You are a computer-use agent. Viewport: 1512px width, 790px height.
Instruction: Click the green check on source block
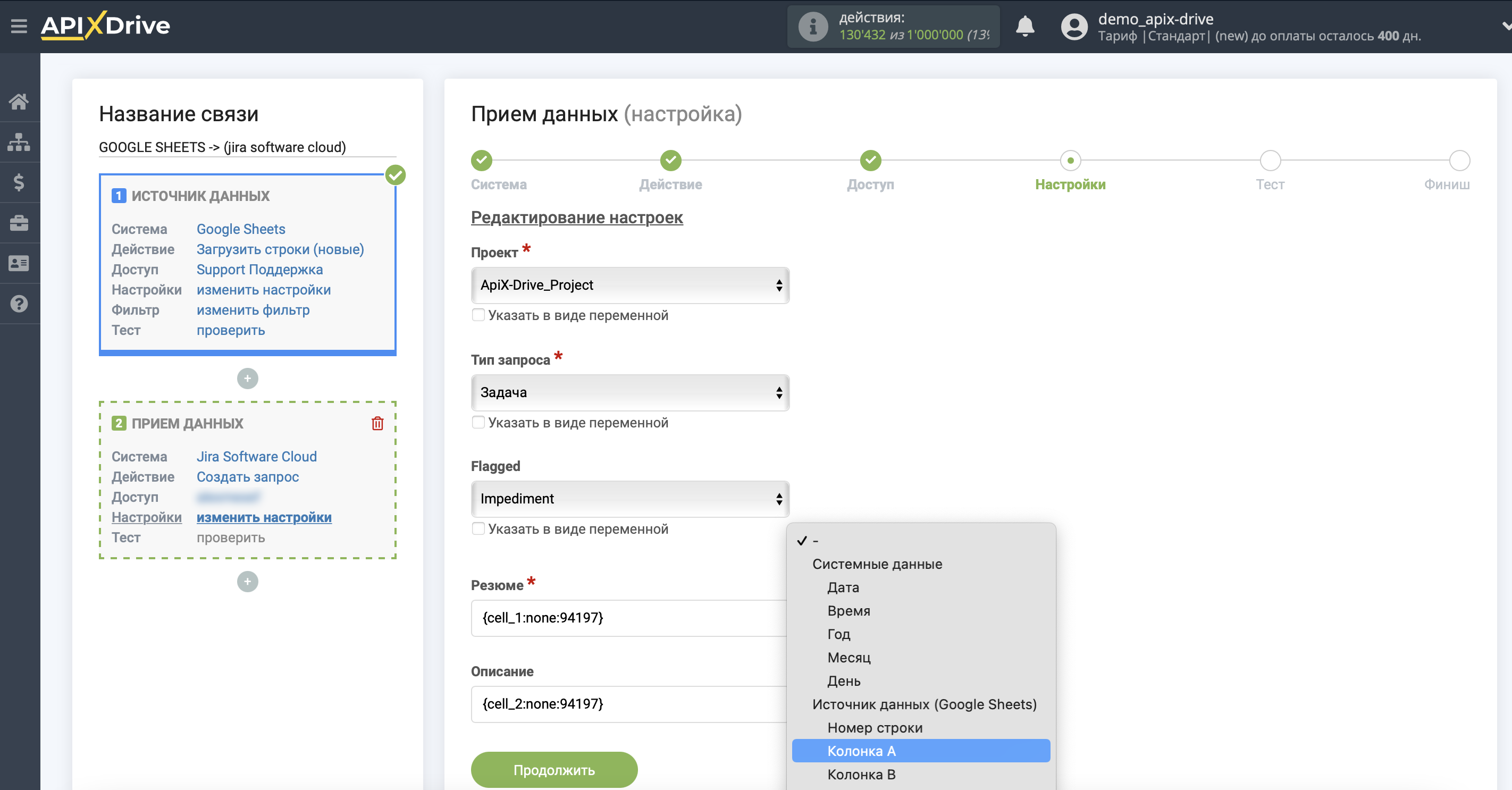point(396,175)
